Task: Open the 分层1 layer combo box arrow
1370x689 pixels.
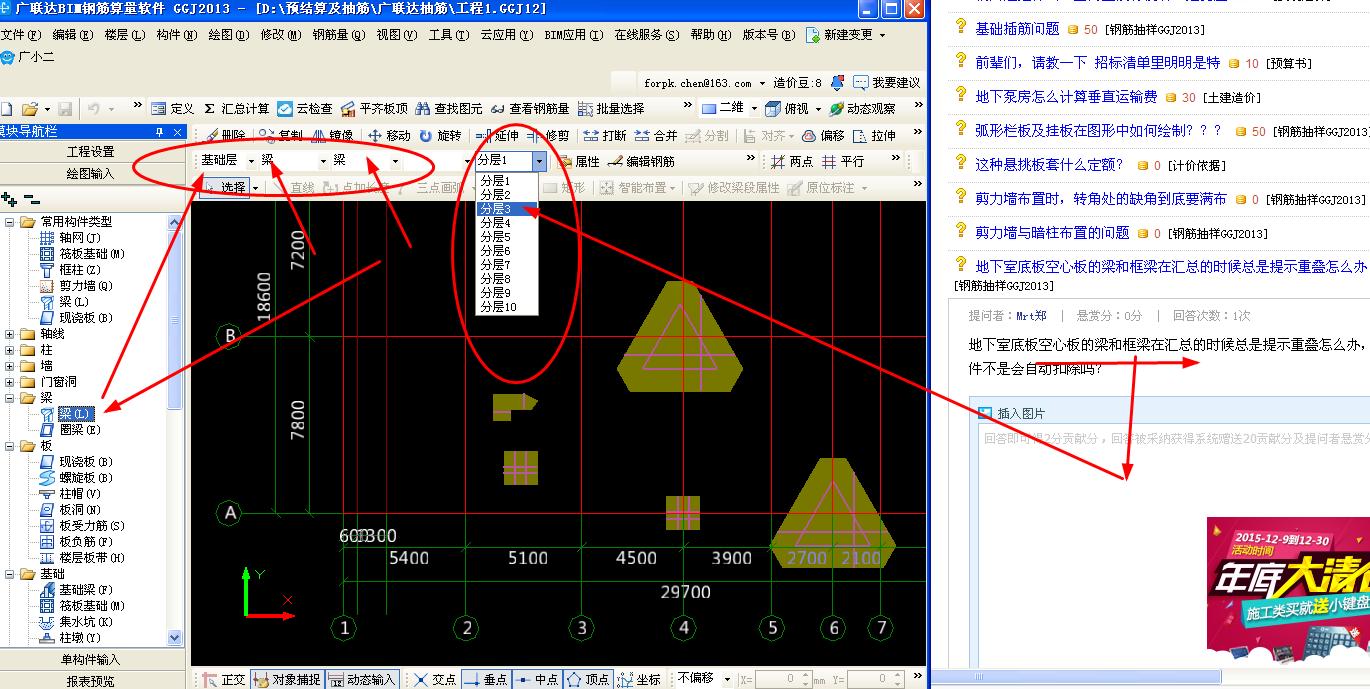Action: click(539, 161)
